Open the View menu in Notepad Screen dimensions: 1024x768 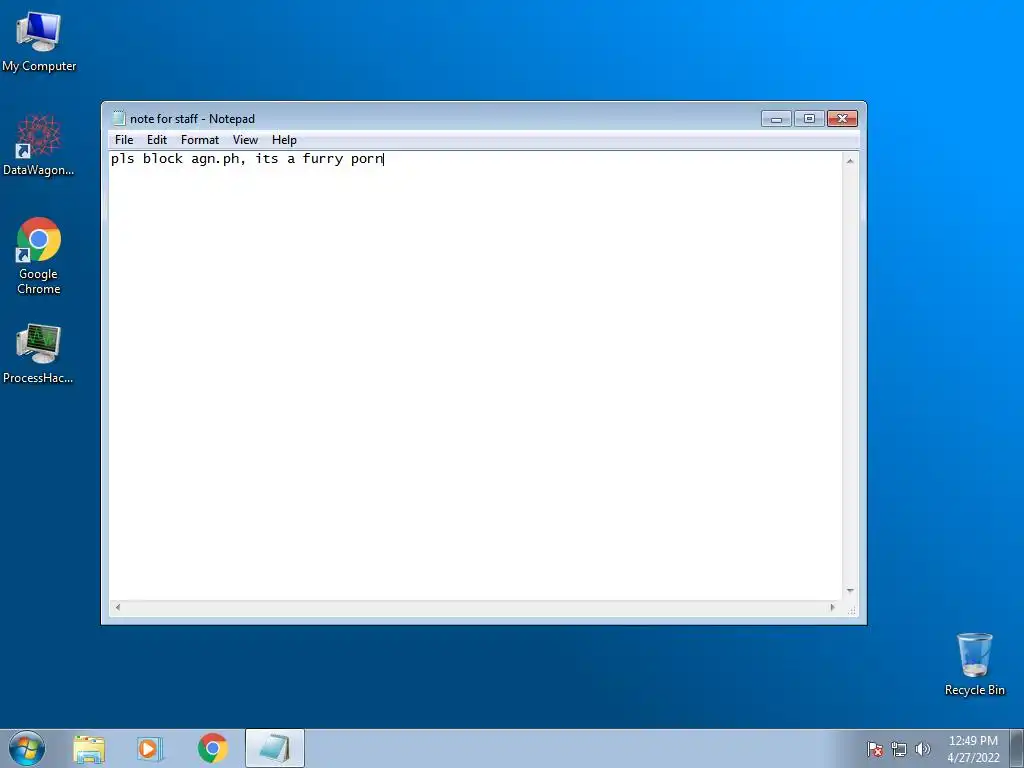(246, 140)
